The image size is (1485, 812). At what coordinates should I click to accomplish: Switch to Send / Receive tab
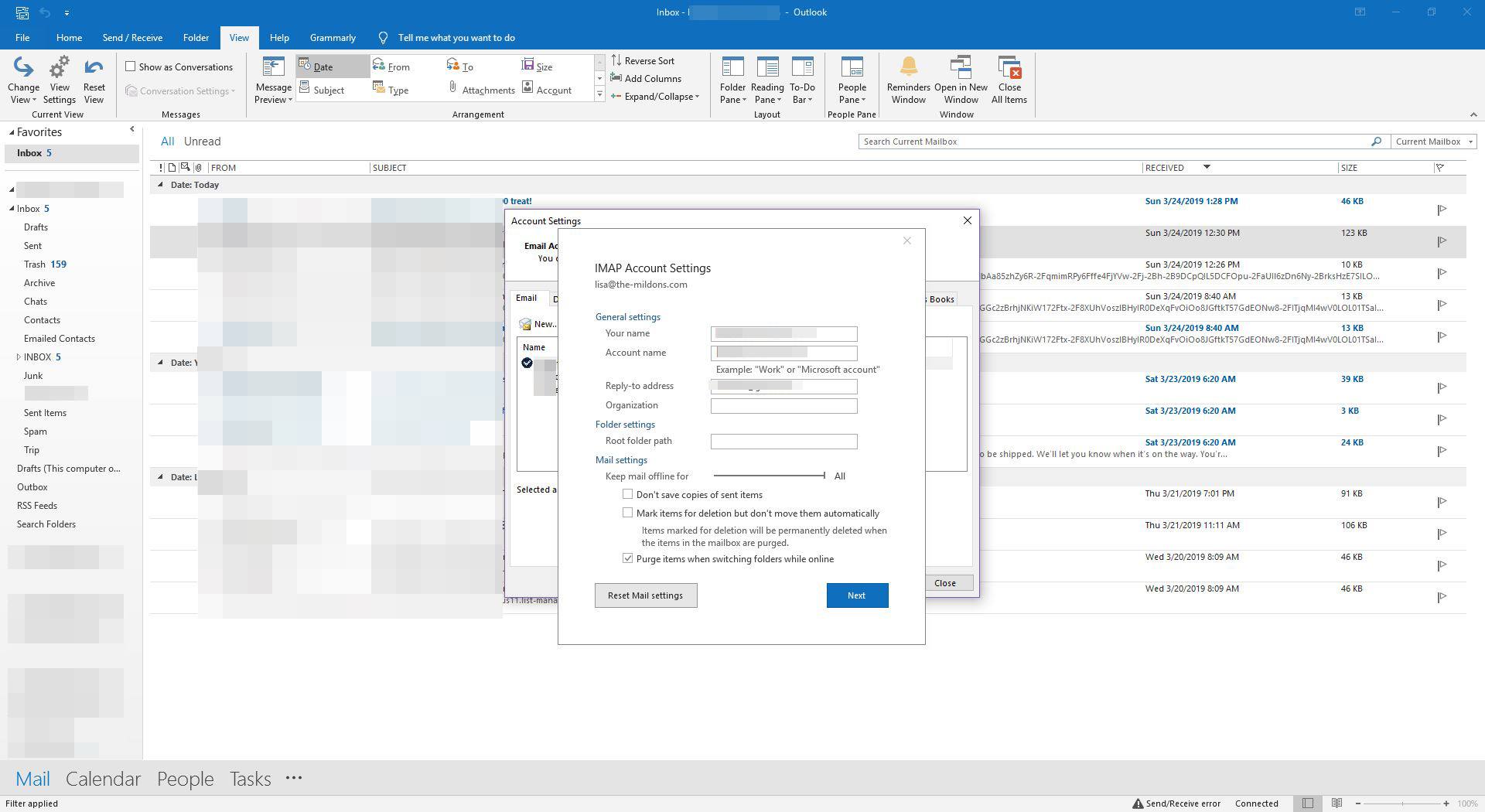coord(132,38)
